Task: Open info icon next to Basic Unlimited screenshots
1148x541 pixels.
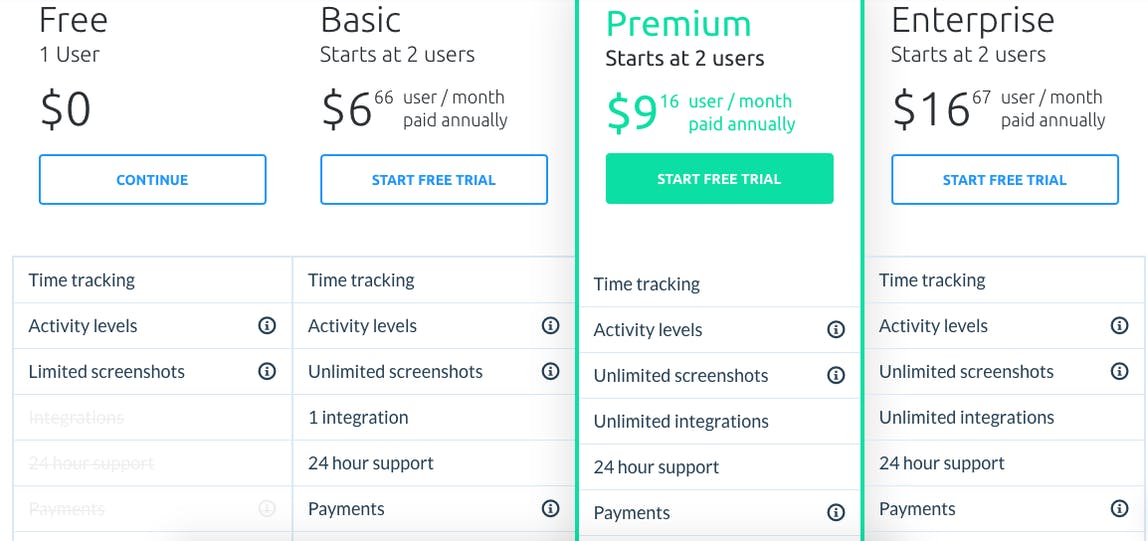Action: pyautogui.click(x=550, y=372)
